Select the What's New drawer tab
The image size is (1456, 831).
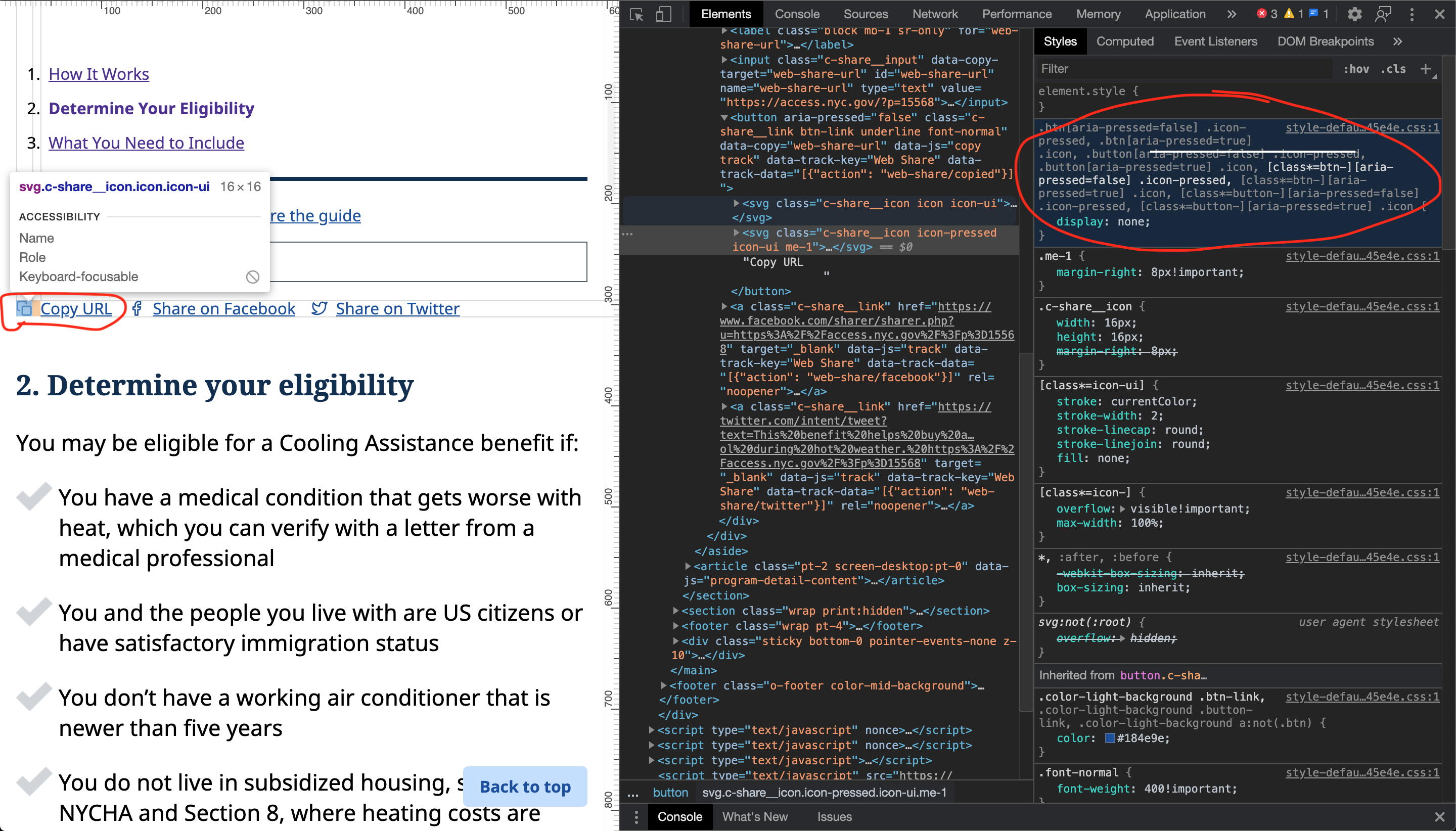(754, 817)
